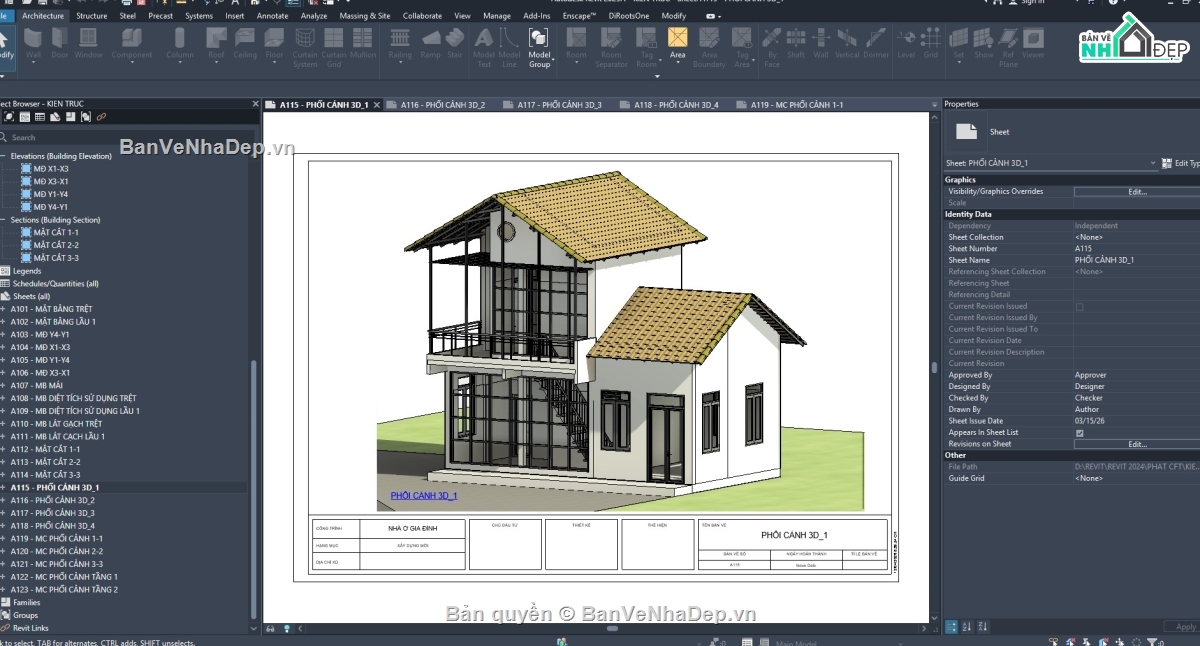Select the Curtain System tool
The height and width of the screenshot is (646, 1200).
click(x=305, y=48)
